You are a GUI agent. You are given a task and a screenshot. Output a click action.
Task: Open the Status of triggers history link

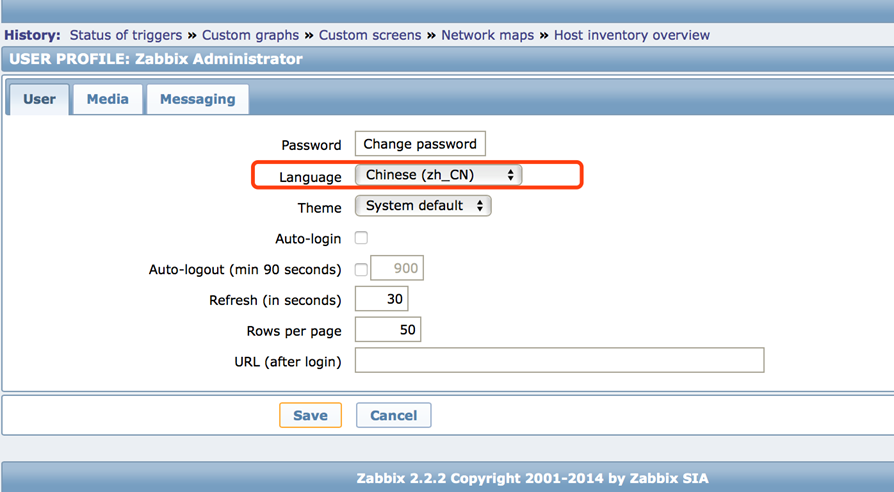126,35
